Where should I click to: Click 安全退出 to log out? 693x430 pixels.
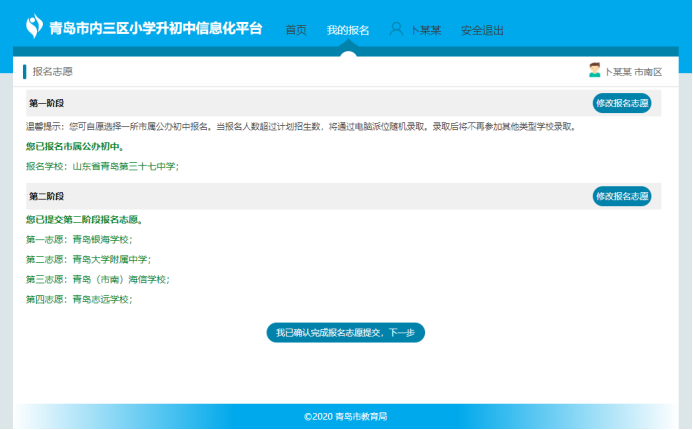coord(482,30)
